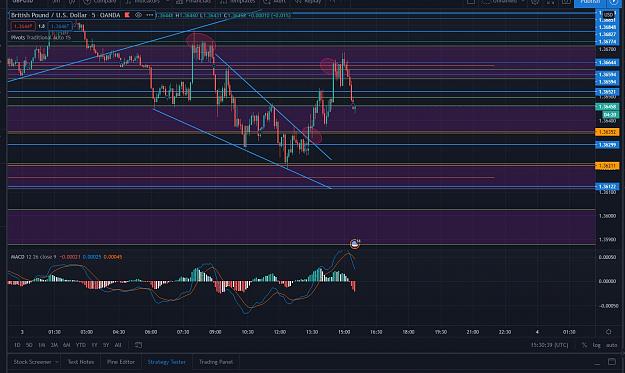Click the red flag icon after OANDA

click(127, 15)
